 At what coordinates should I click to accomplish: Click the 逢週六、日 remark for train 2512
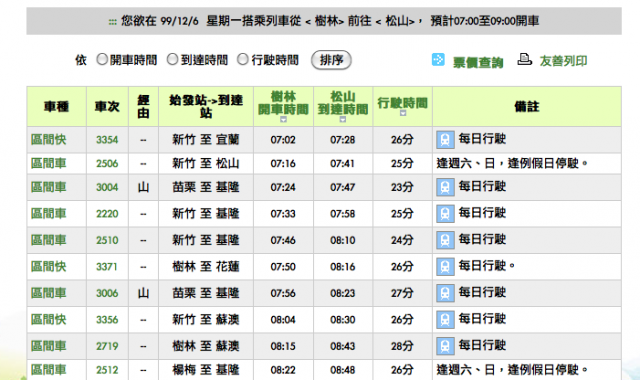(512, 370)
